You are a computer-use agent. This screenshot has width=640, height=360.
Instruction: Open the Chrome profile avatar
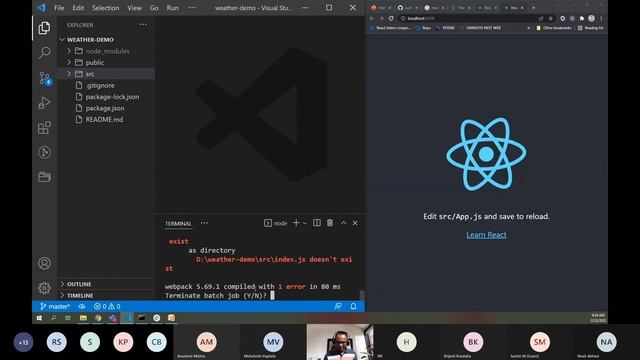tap(591, 18)
